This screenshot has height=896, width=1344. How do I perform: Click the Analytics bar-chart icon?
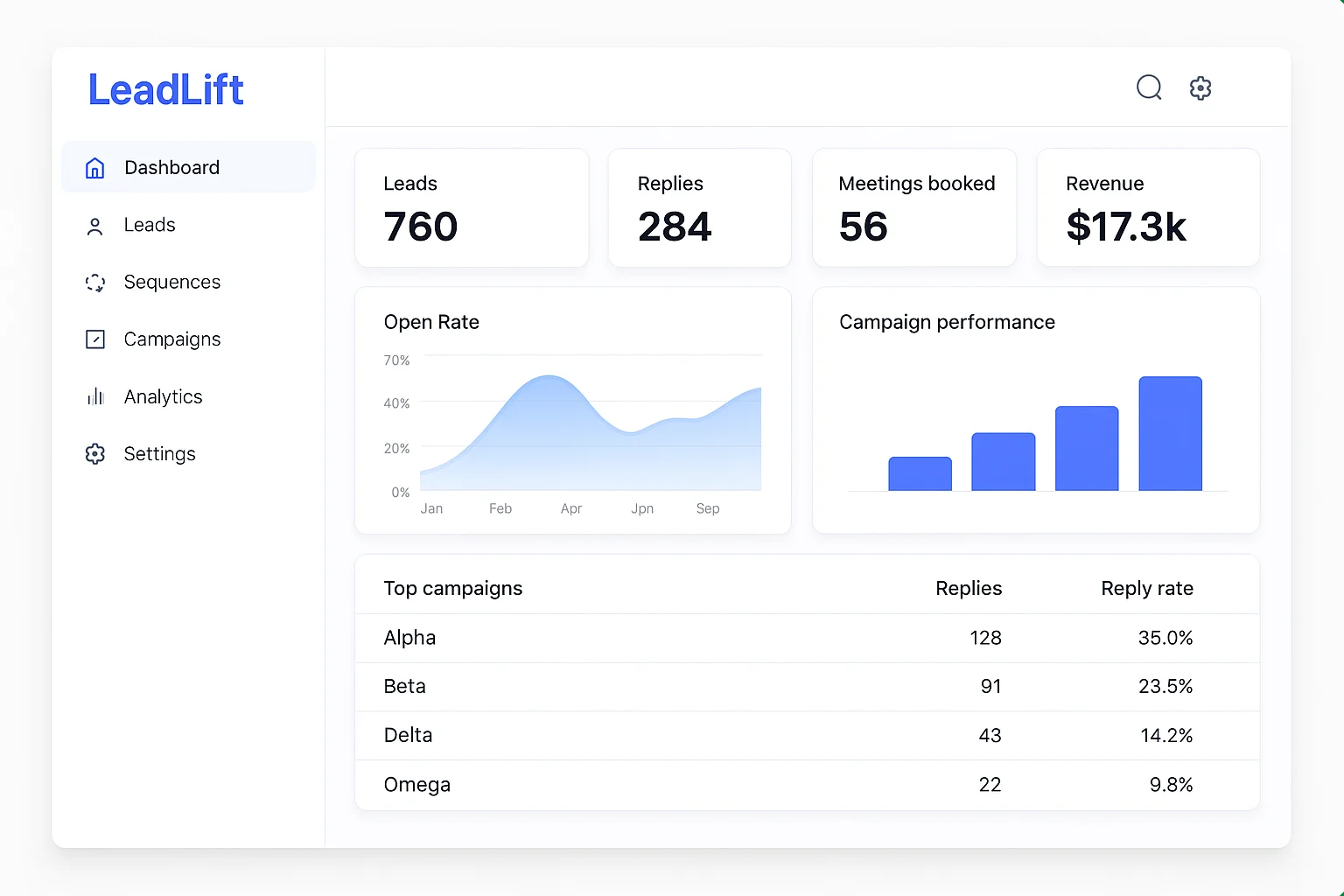tap(95, 397)
